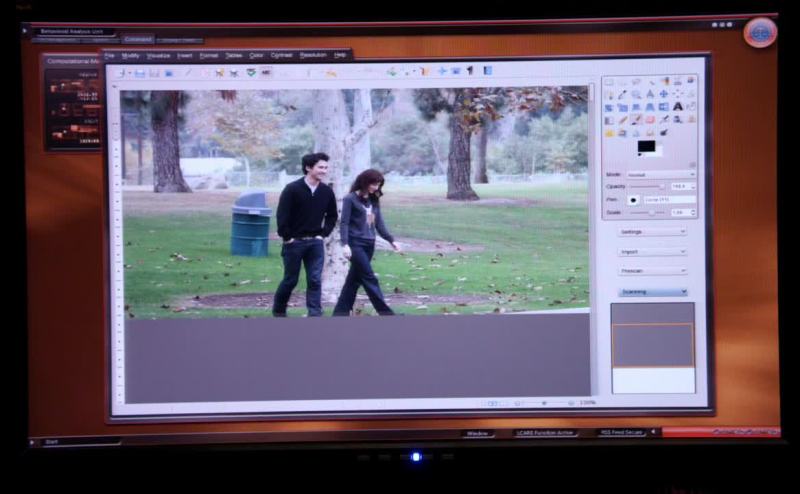Image resolution: width=800 pixels, height=494 pixels.
Task: Click the navigation preview thumbnail
Action: 652,346
